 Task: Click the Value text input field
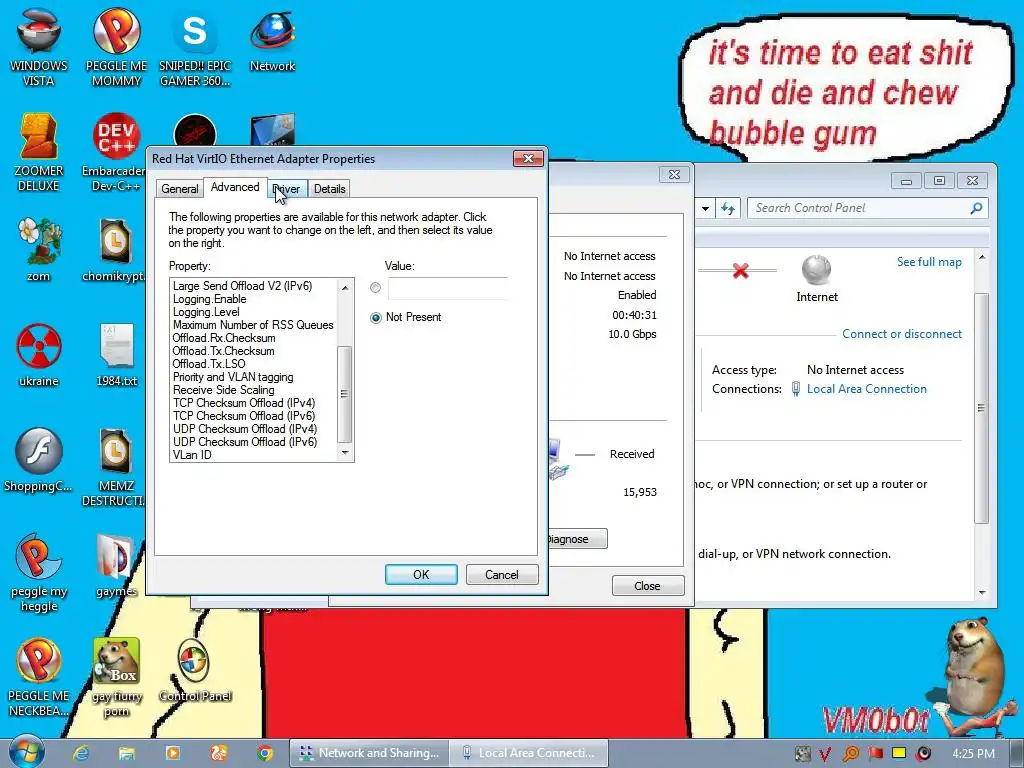click(x=448, y=288)
